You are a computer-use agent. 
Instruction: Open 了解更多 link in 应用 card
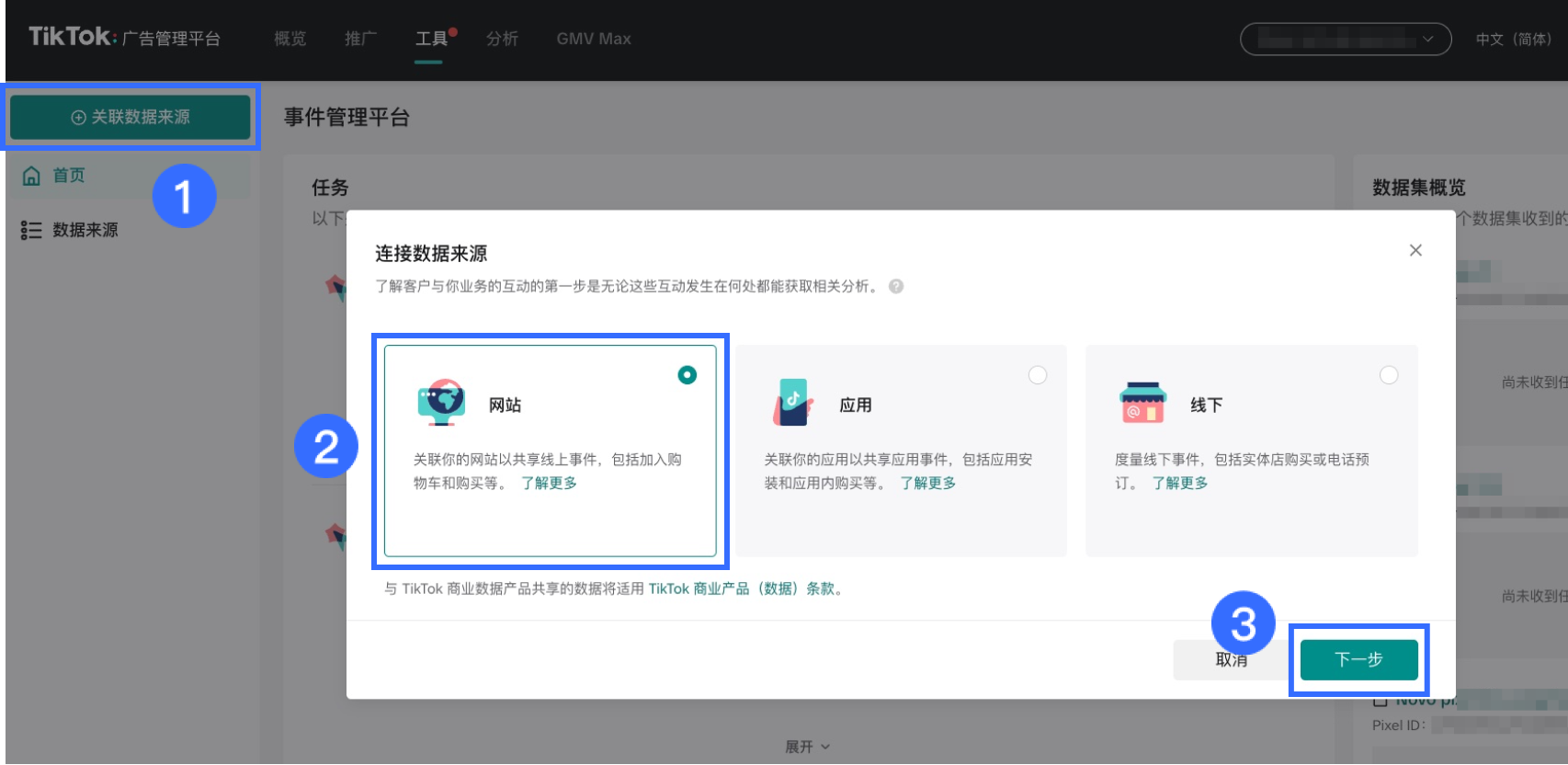pyautogui.click(x=927, y=484)
